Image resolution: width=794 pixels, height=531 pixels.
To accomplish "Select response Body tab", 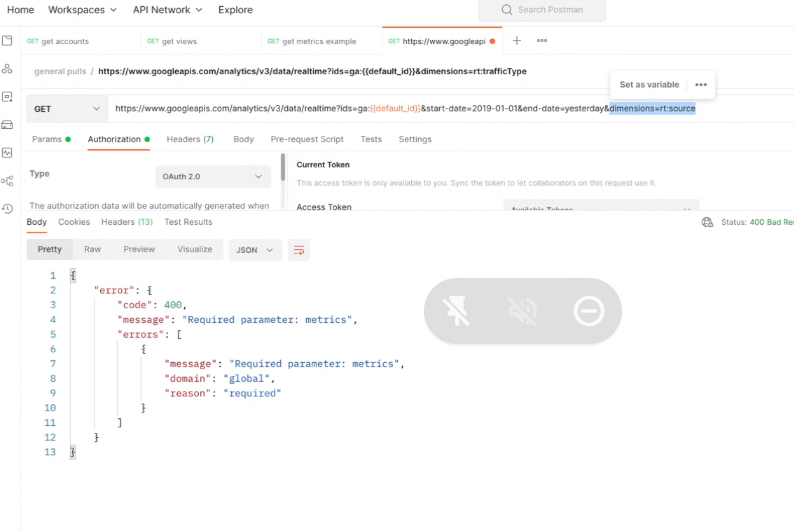I will coord(36,222).
